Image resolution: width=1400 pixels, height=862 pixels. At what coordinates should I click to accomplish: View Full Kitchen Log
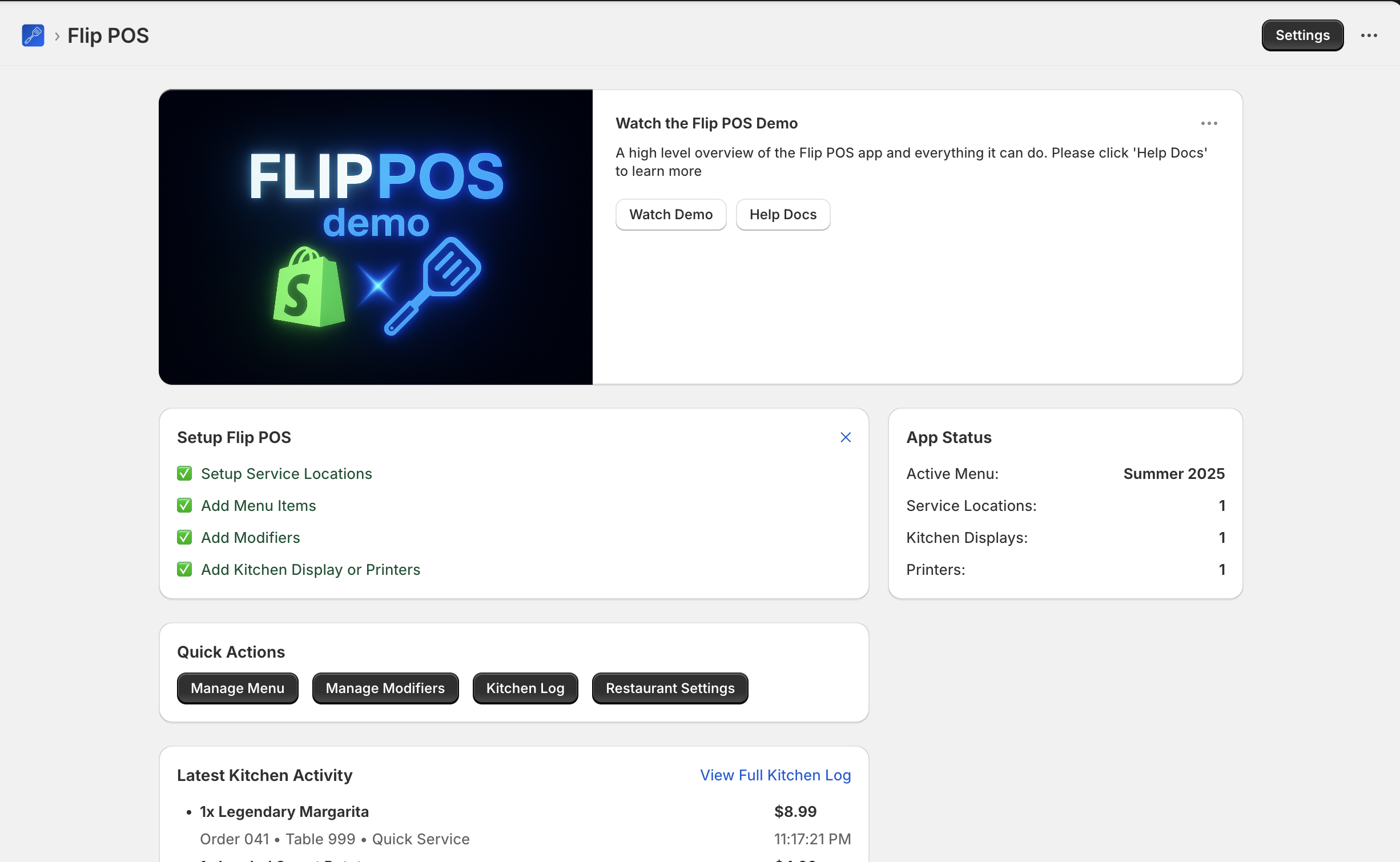coord(775,775)
